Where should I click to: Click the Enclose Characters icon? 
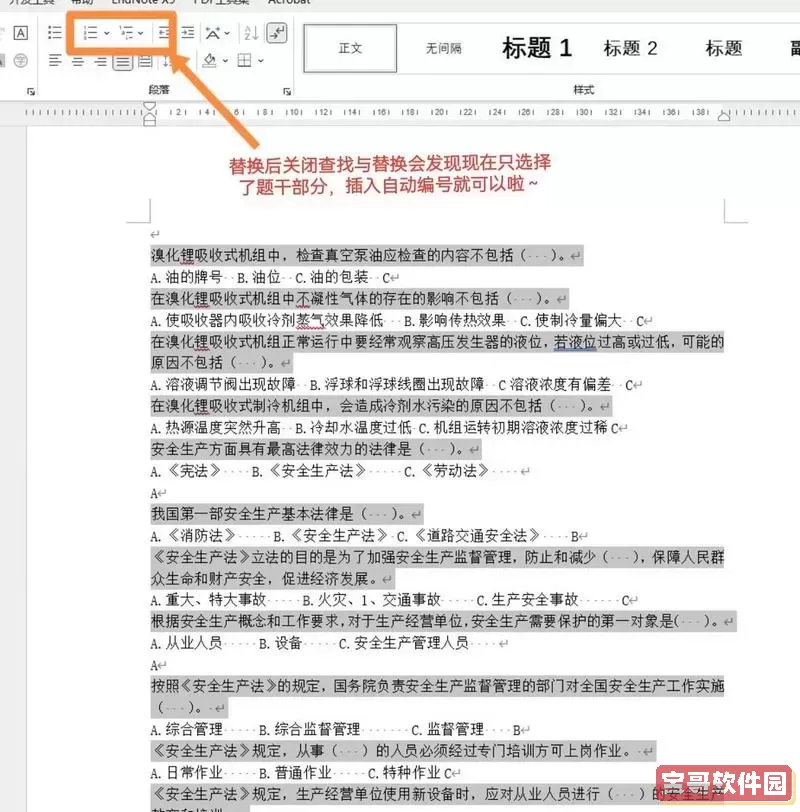[x=20, y=61]
